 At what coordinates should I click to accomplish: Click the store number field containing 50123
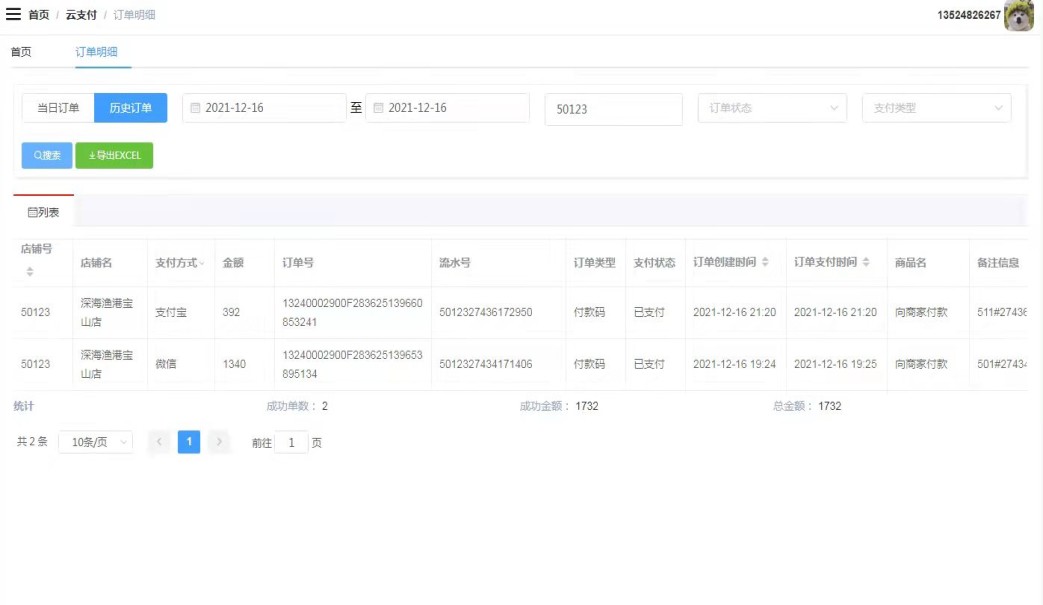tap(613, 109)
